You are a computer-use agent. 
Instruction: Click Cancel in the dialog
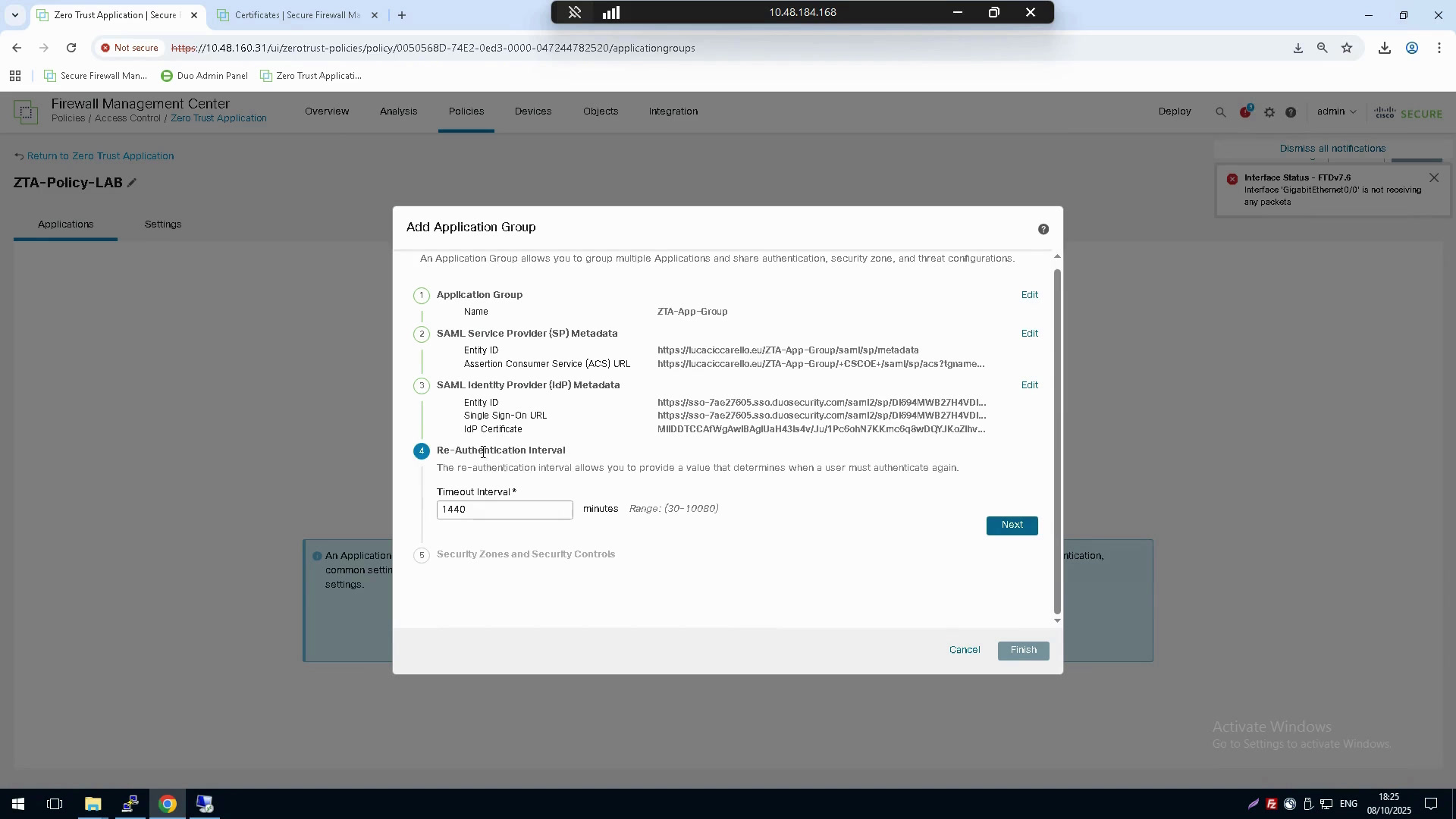965,650
